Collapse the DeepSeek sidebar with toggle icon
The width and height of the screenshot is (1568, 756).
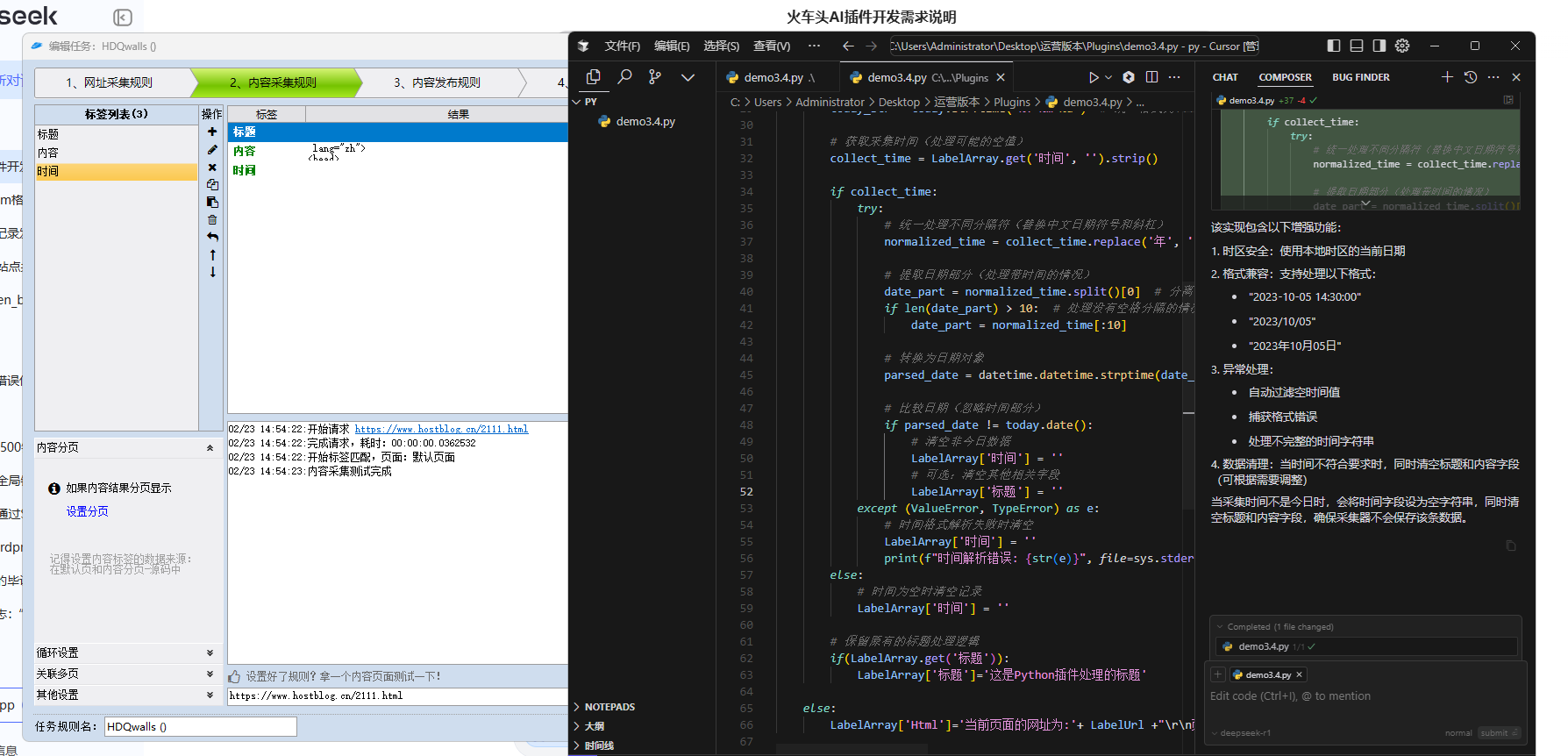[x=123, y=18]
